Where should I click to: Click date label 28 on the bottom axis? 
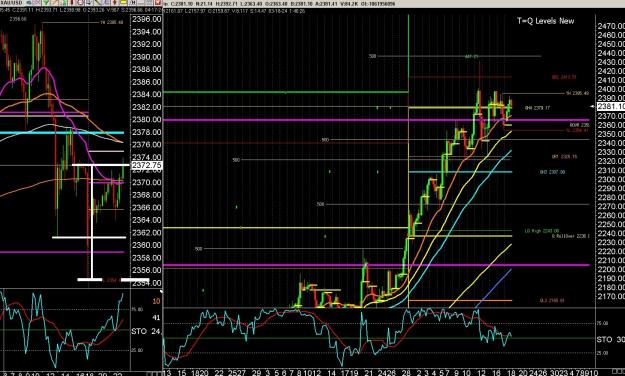pyautogui.click(x=406, y=373)
